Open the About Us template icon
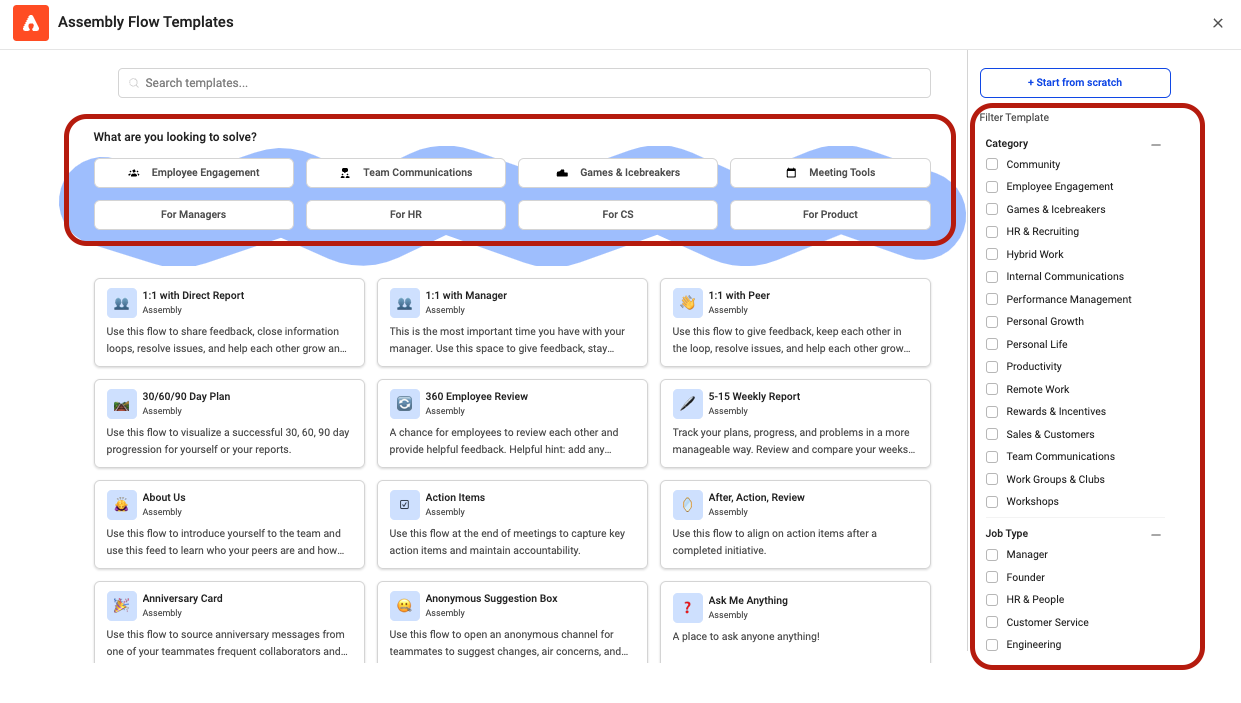Viewport: 1241px width, 703px height. point(122,504)
